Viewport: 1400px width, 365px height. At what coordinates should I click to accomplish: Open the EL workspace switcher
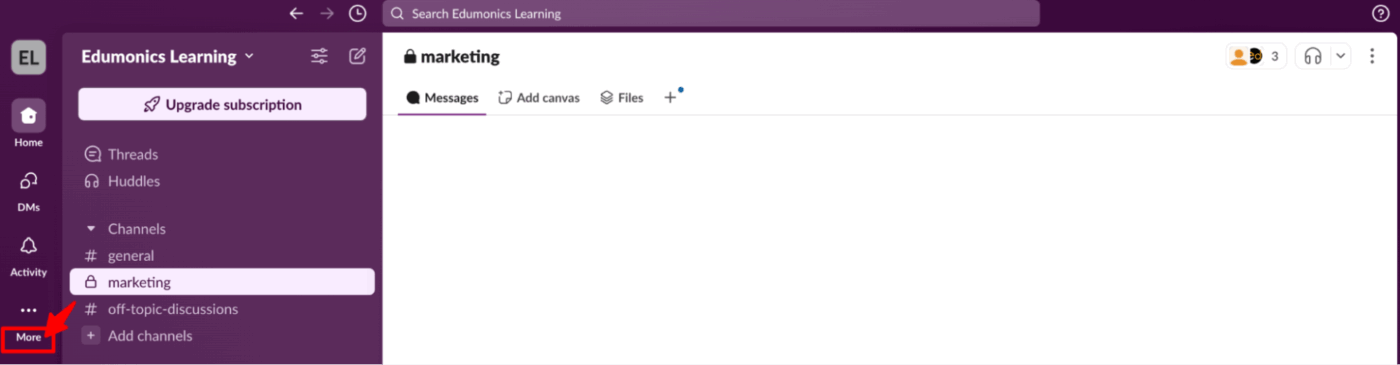[29, 58]
